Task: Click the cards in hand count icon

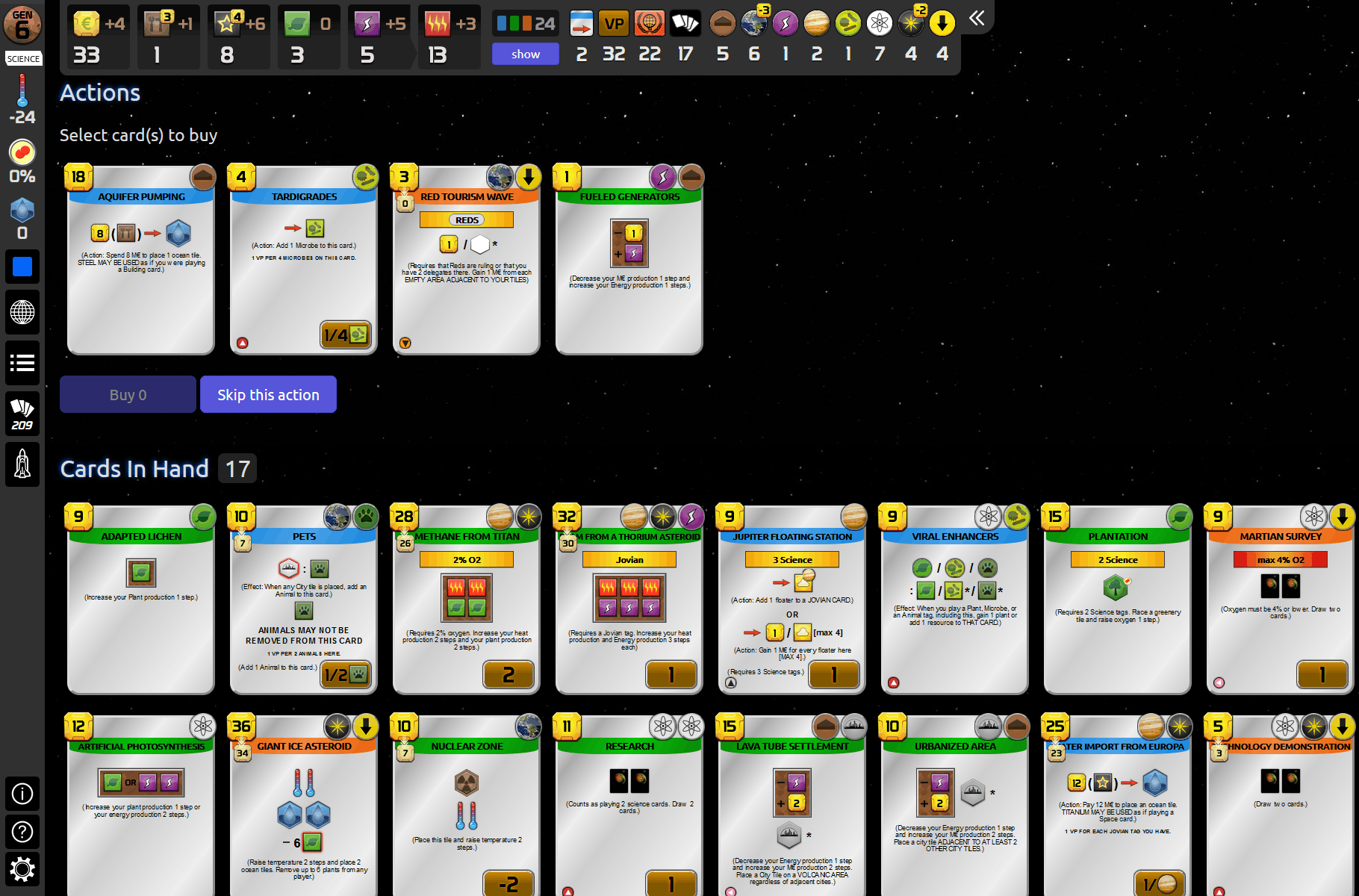Action: 685,24
